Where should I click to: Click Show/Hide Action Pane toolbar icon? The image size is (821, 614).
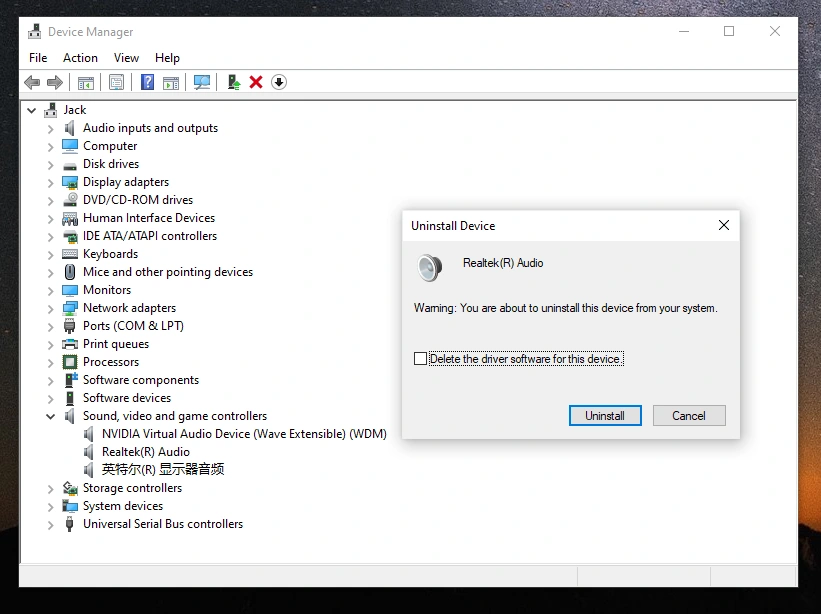pos(171,82)
